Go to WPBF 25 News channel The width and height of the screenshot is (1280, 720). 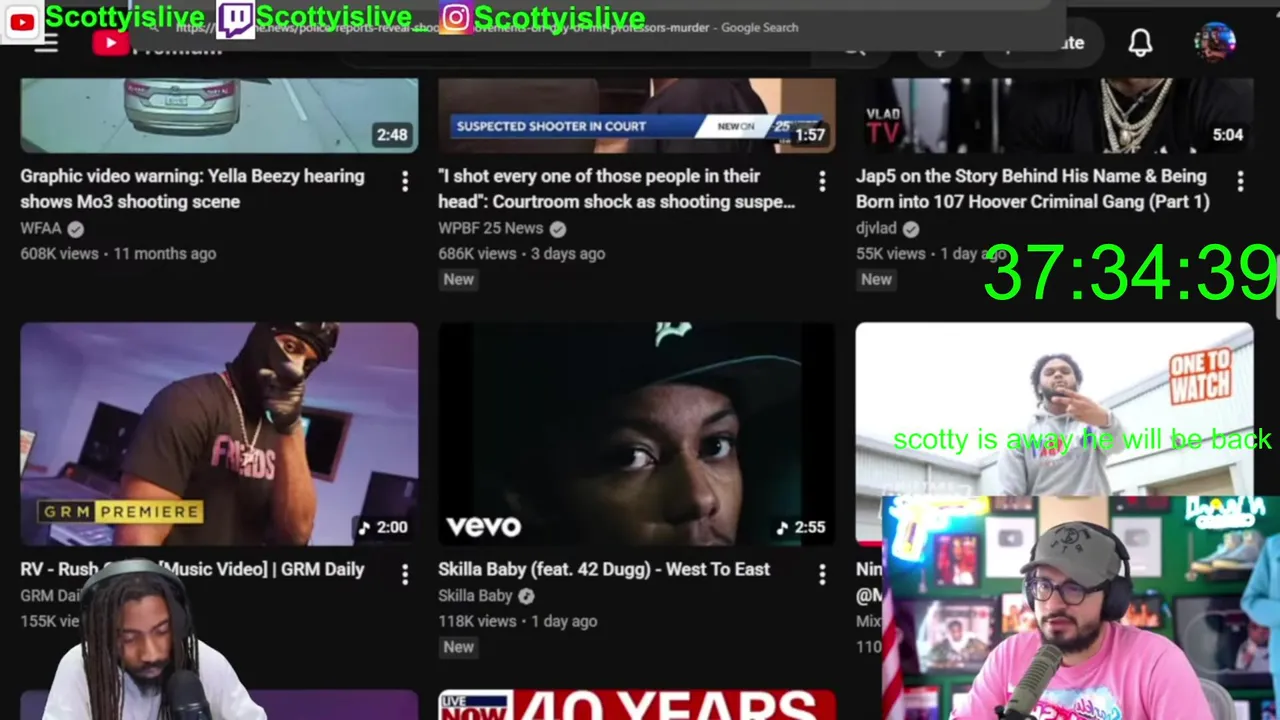point(490,228)
